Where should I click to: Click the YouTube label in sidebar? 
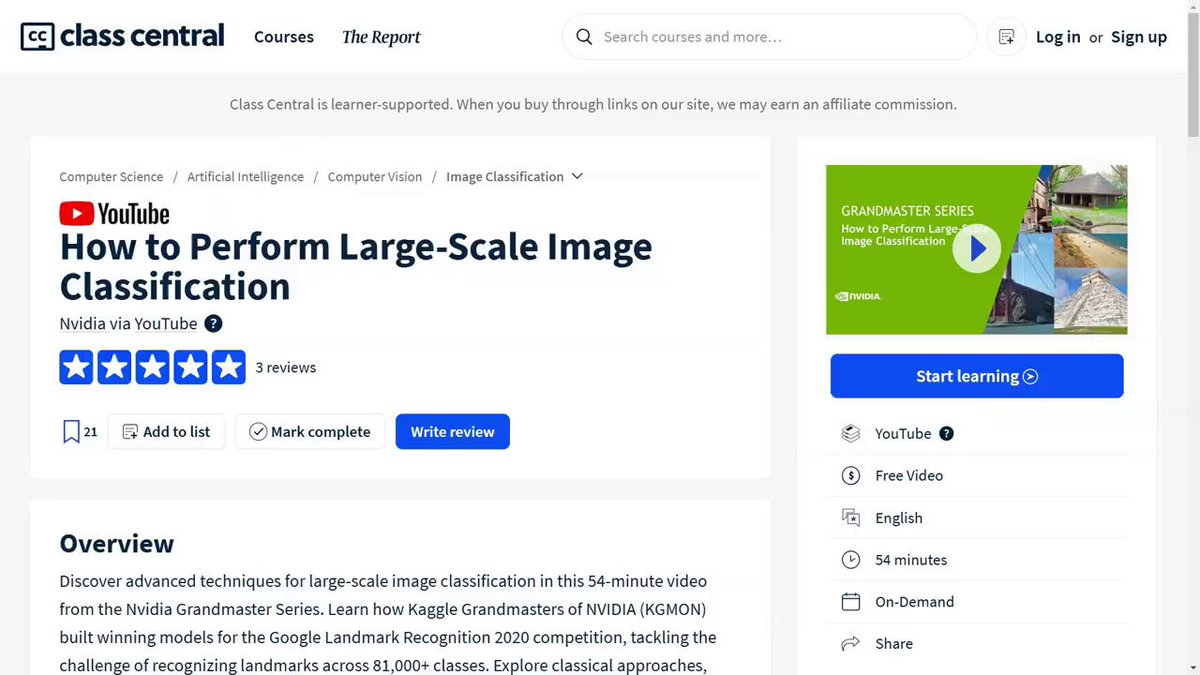pos(903,434)
